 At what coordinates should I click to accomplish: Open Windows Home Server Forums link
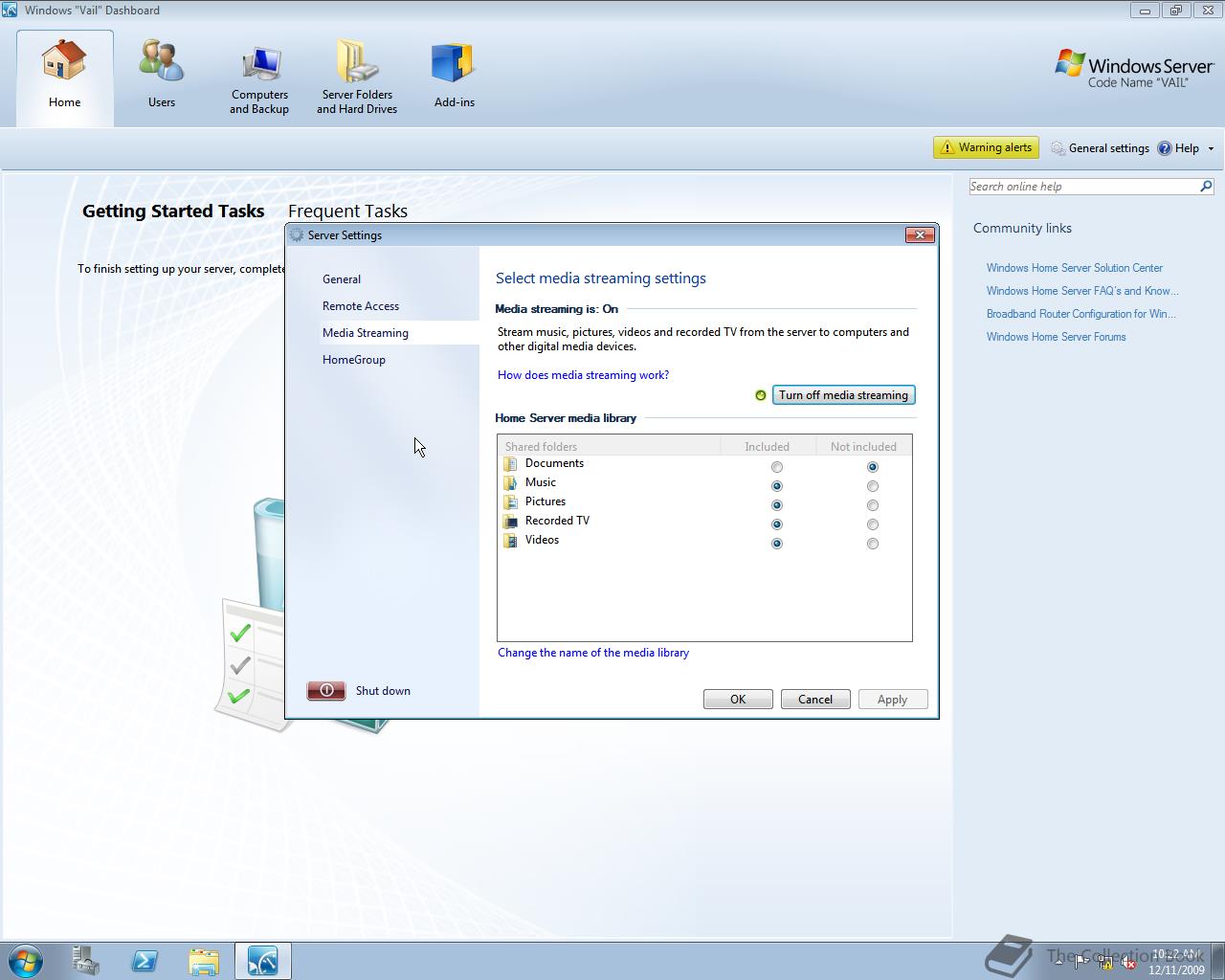click(1057, 337)
